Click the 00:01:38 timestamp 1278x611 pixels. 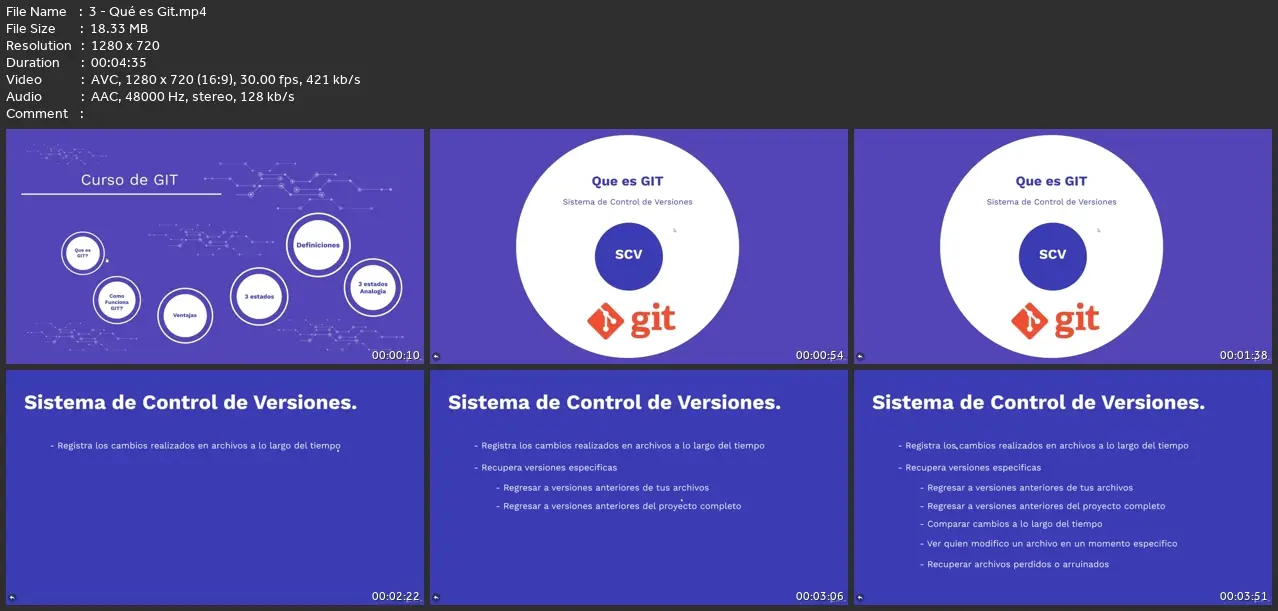(1244, 355)
